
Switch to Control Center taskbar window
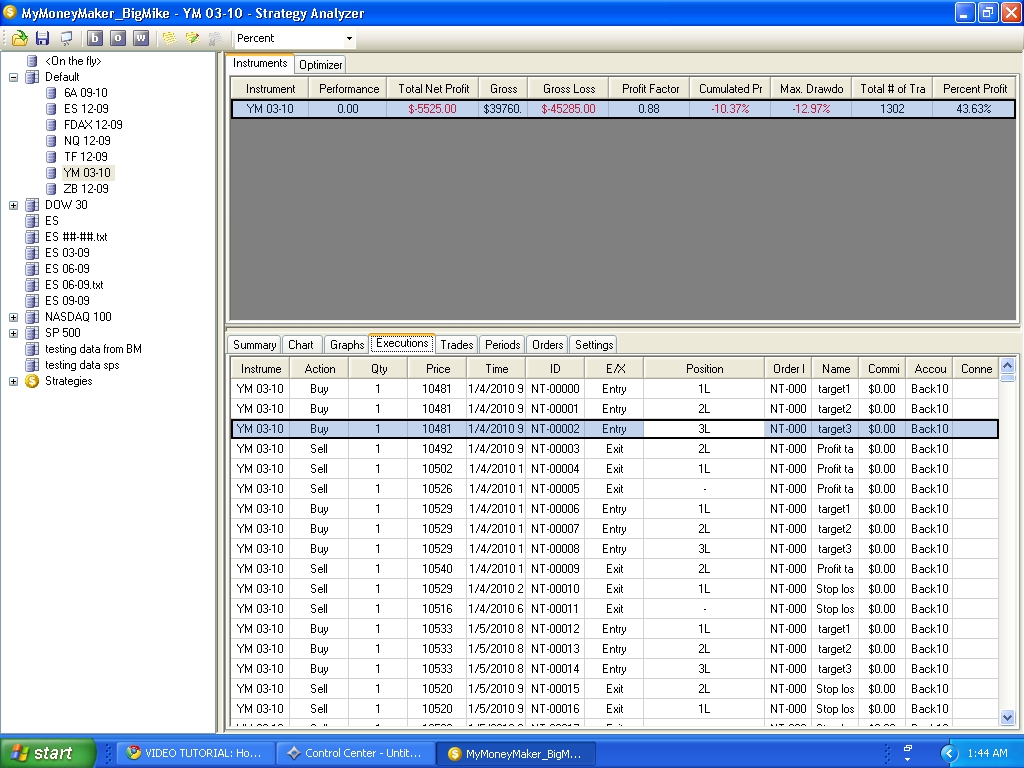(357, 753)
